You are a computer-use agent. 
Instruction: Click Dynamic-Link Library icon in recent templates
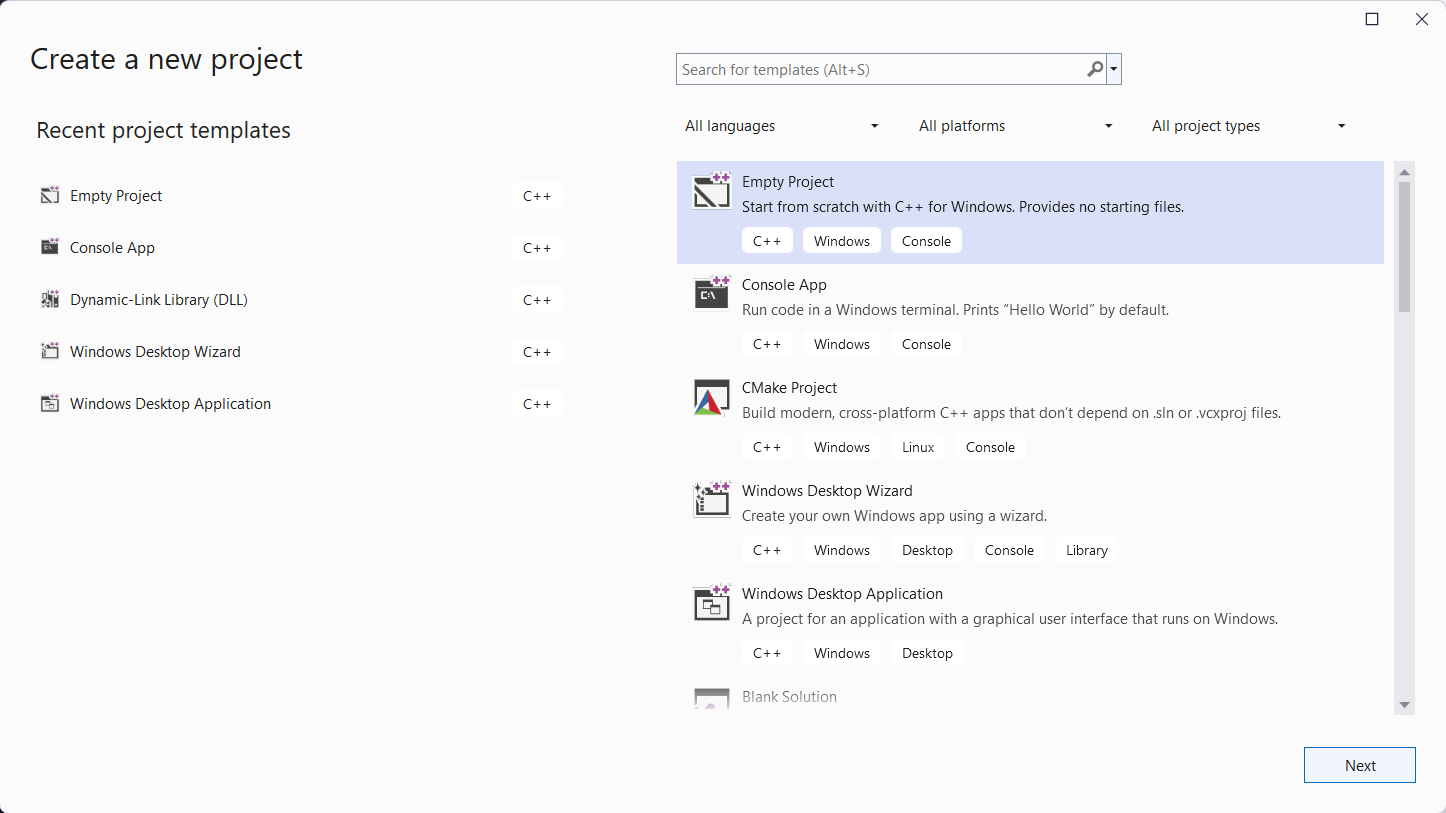pos(50,300)
